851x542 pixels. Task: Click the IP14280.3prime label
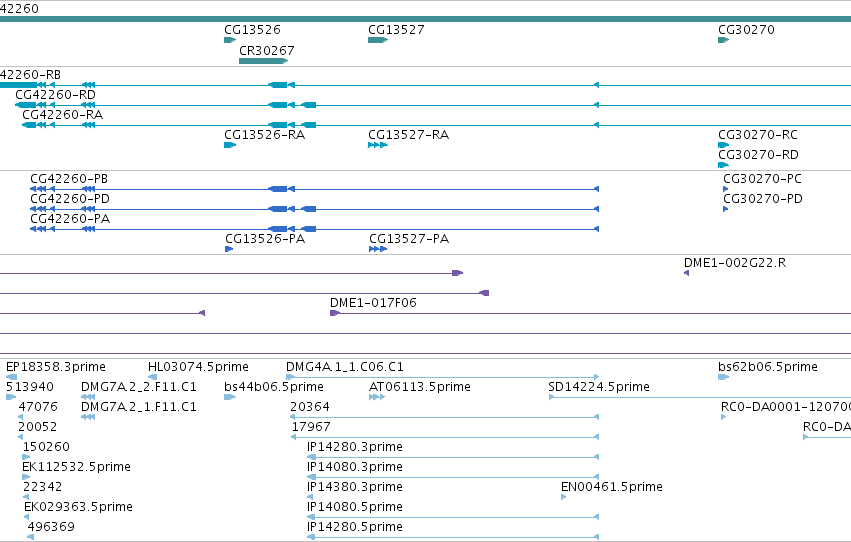354,448
